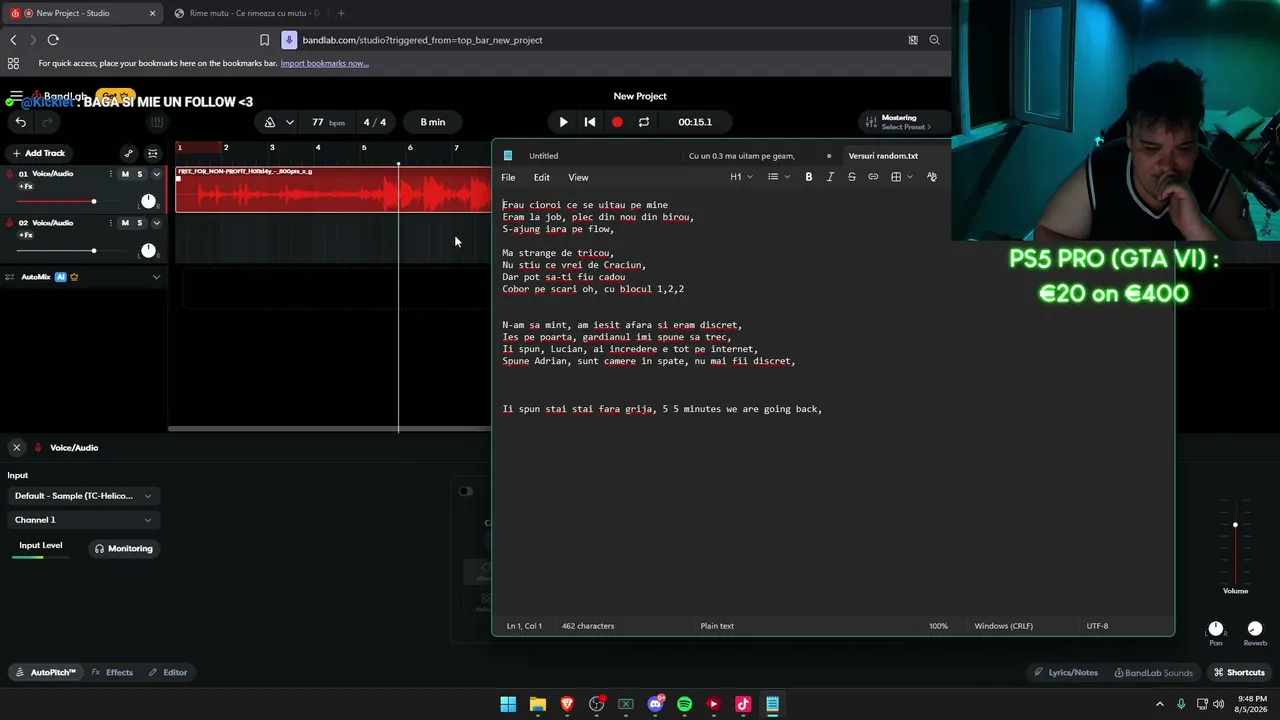Add Fx to track 01
This screenshot has height=720, width=1280.
click(x=26, y=187)
